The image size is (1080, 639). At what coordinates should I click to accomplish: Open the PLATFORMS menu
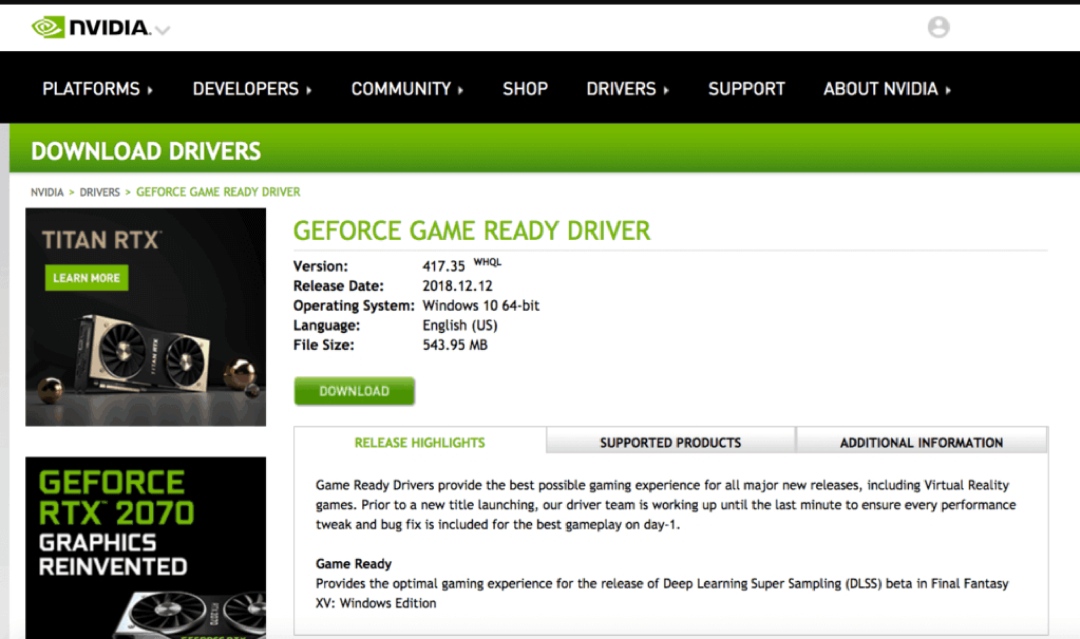pyautogui.click(x=97, y=89)
